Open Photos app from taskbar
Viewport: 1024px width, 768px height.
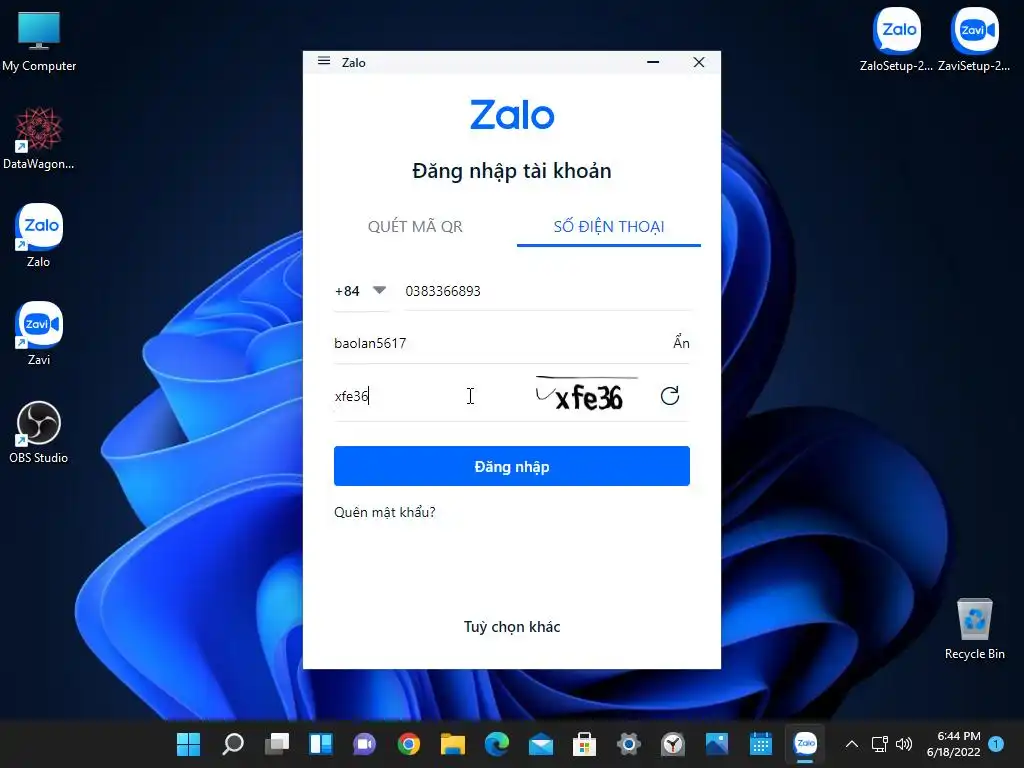pyautogui.click(x=716, y=744)
